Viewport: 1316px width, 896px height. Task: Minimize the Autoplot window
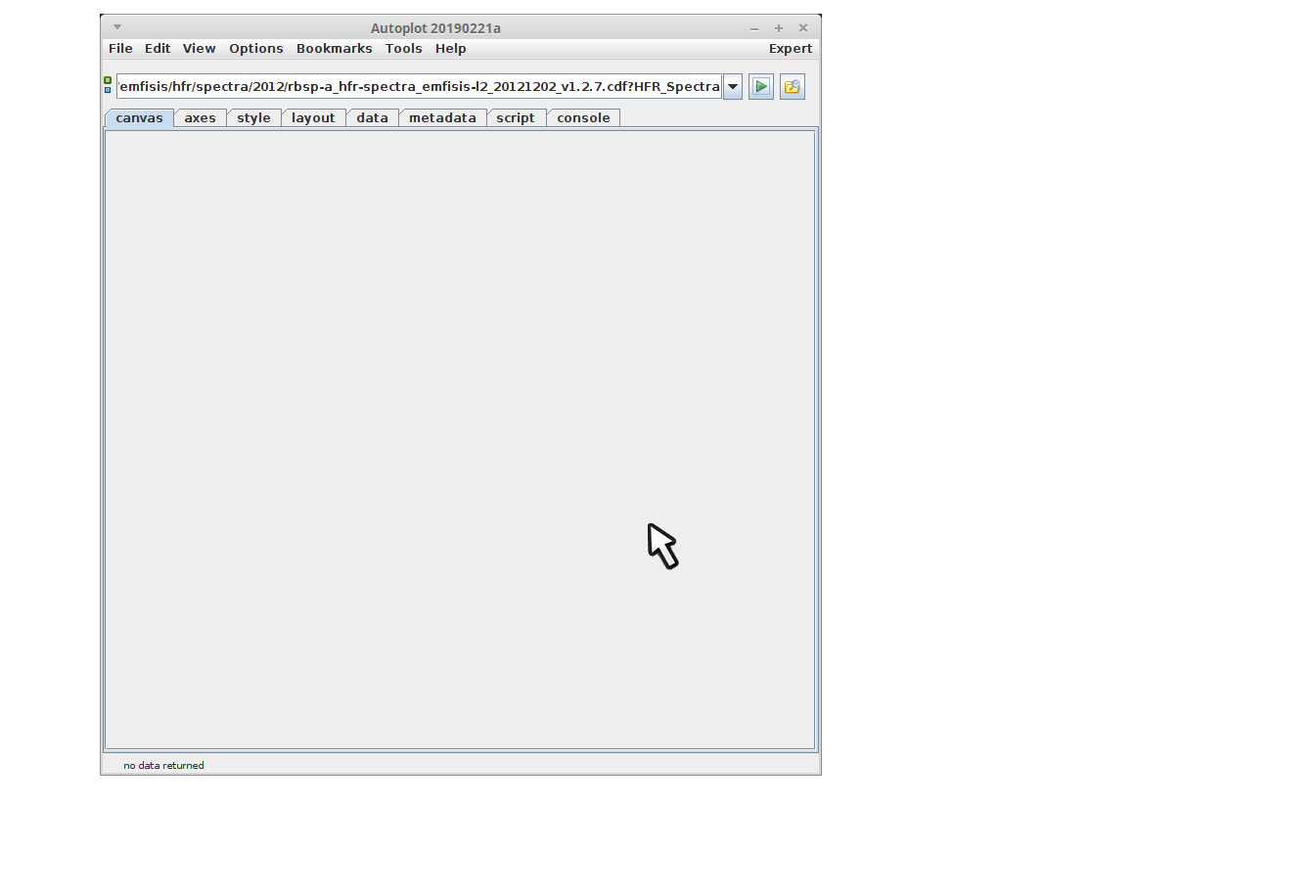coord(754,28)
